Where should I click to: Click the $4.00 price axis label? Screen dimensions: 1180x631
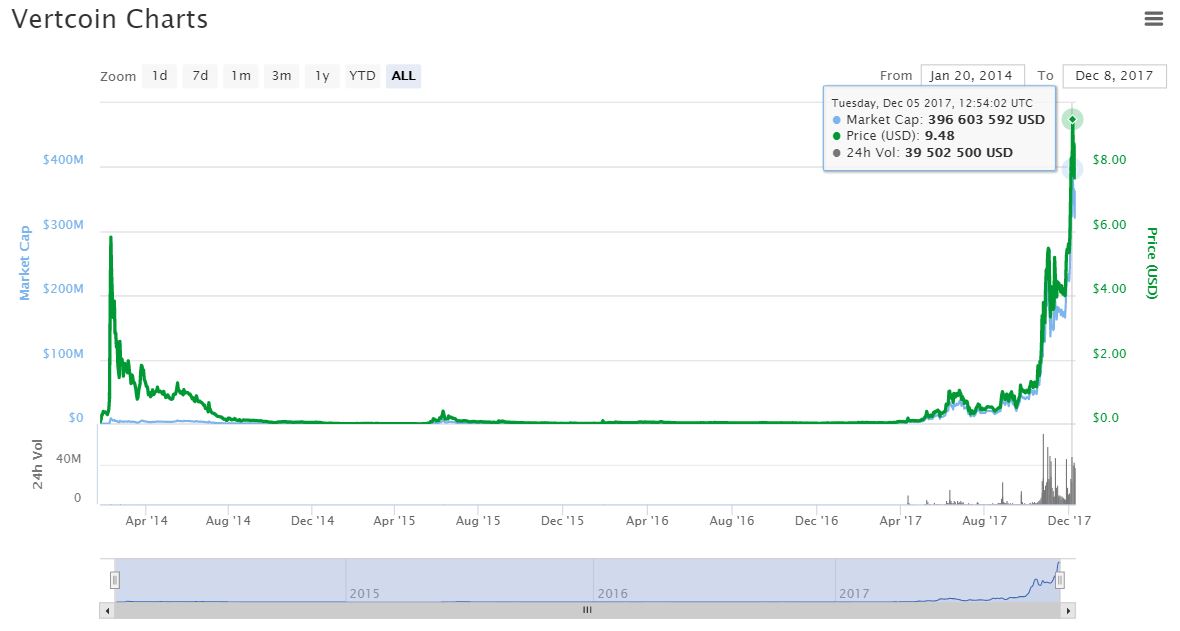pyautogui.click(x=1109, y=289)
